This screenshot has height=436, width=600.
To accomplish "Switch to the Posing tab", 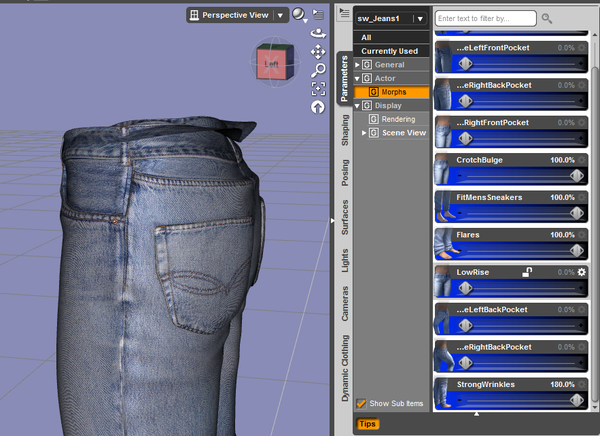I will 345,172.
